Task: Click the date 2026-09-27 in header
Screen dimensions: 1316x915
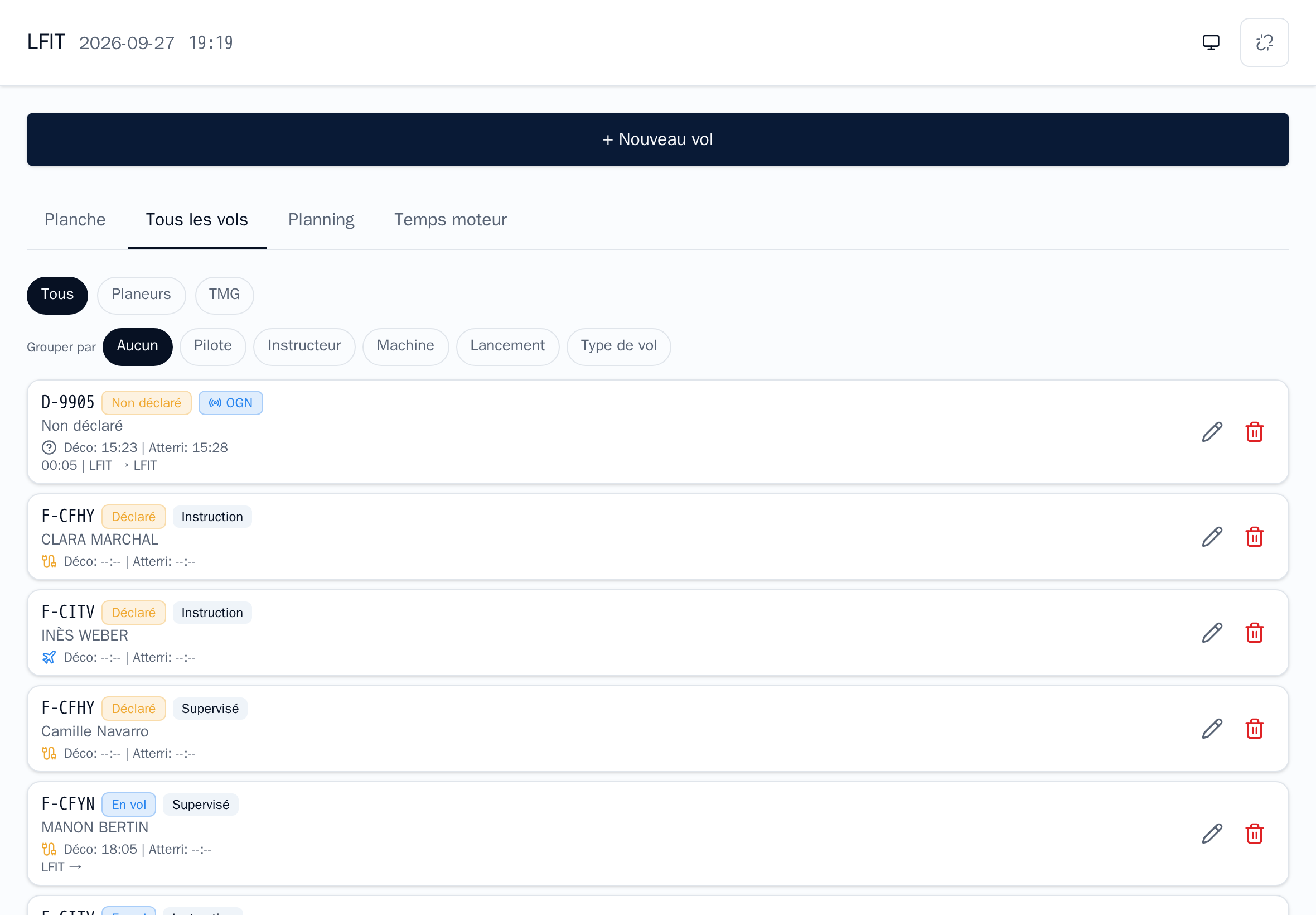Action: point(127,43)
